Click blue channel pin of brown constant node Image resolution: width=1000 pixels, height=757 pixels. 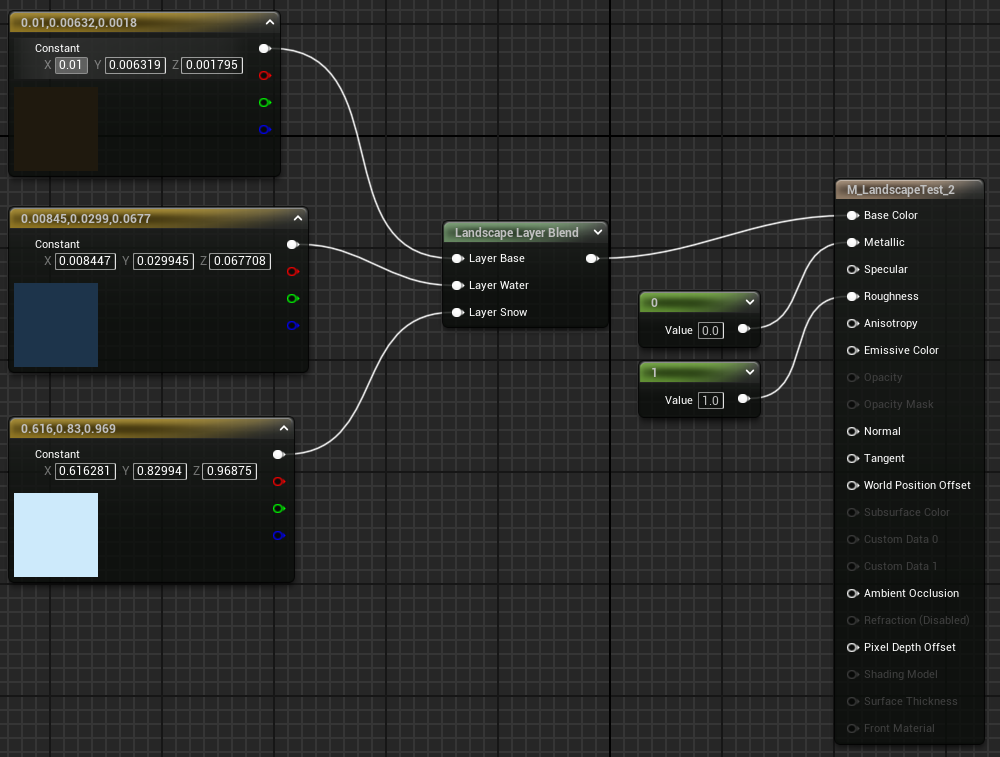(x=264, y=129)
